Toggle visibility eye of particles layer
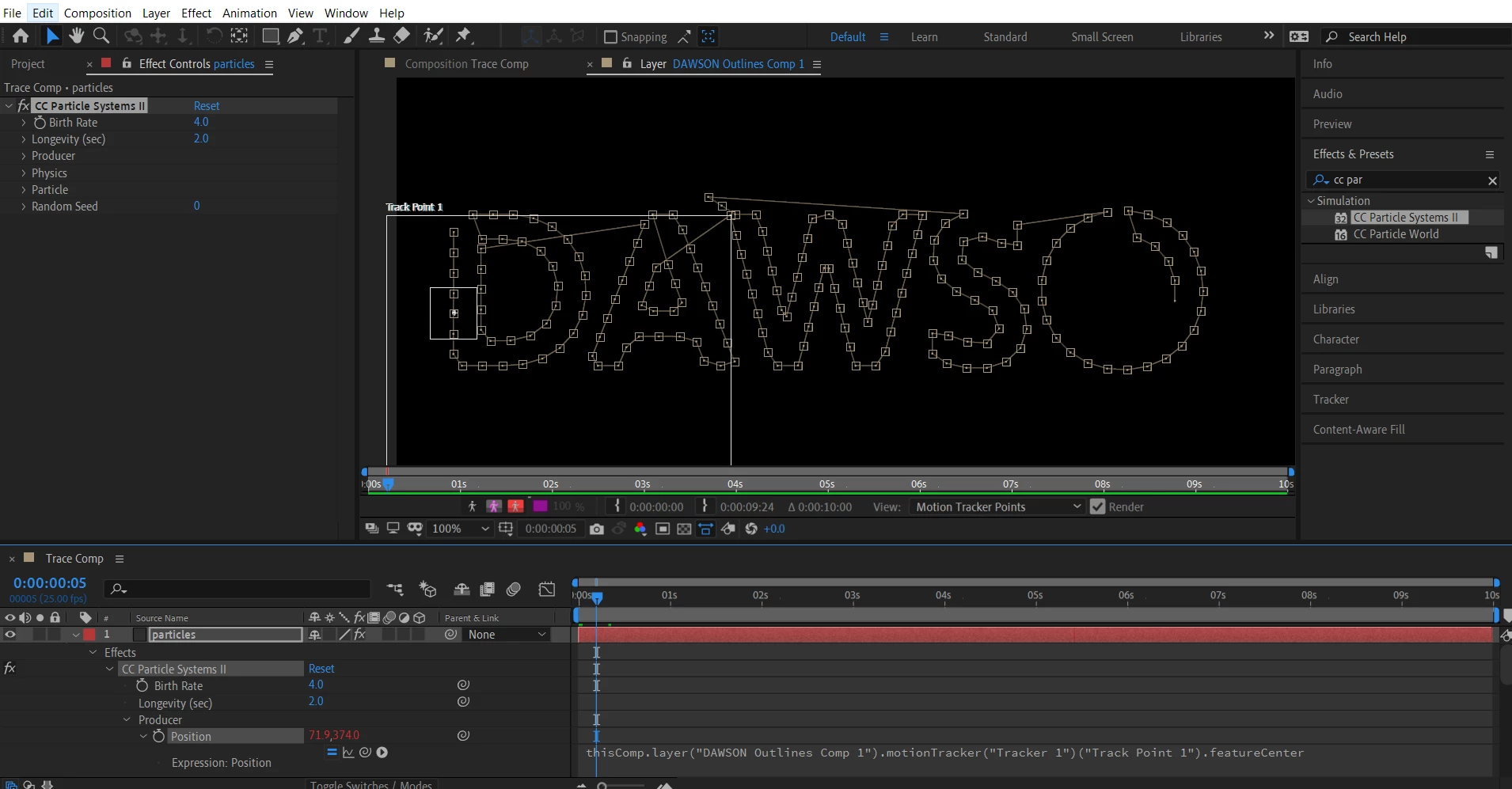This screenshot has height=789, width=1512. (10, 634)
